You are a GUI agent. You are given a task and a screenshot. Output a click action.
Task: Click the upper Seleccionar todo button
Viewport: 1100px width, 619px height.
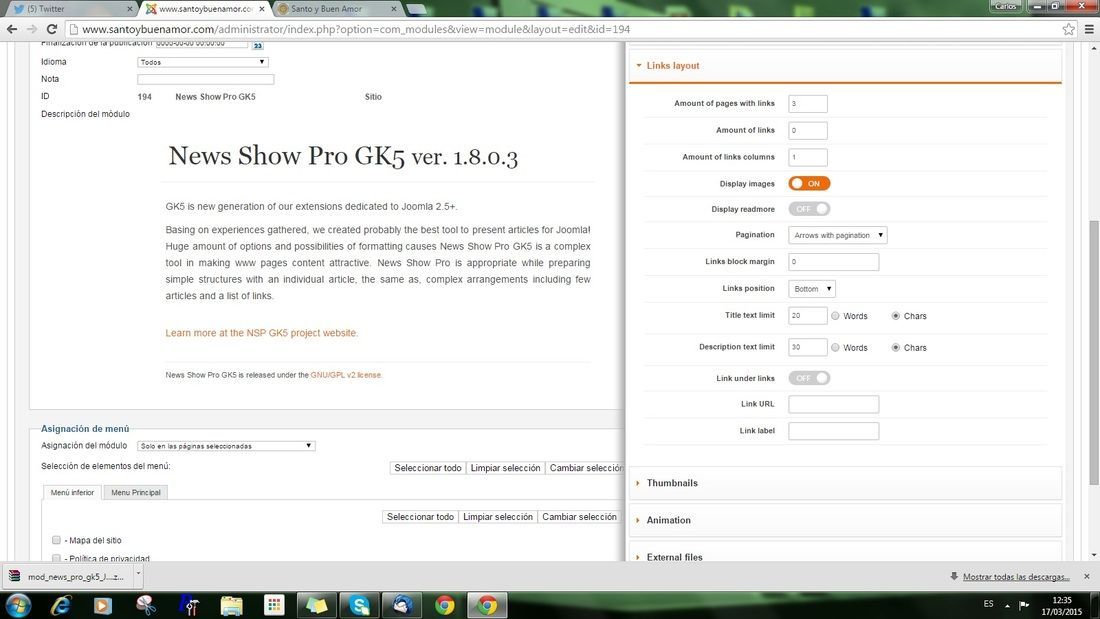428,468
